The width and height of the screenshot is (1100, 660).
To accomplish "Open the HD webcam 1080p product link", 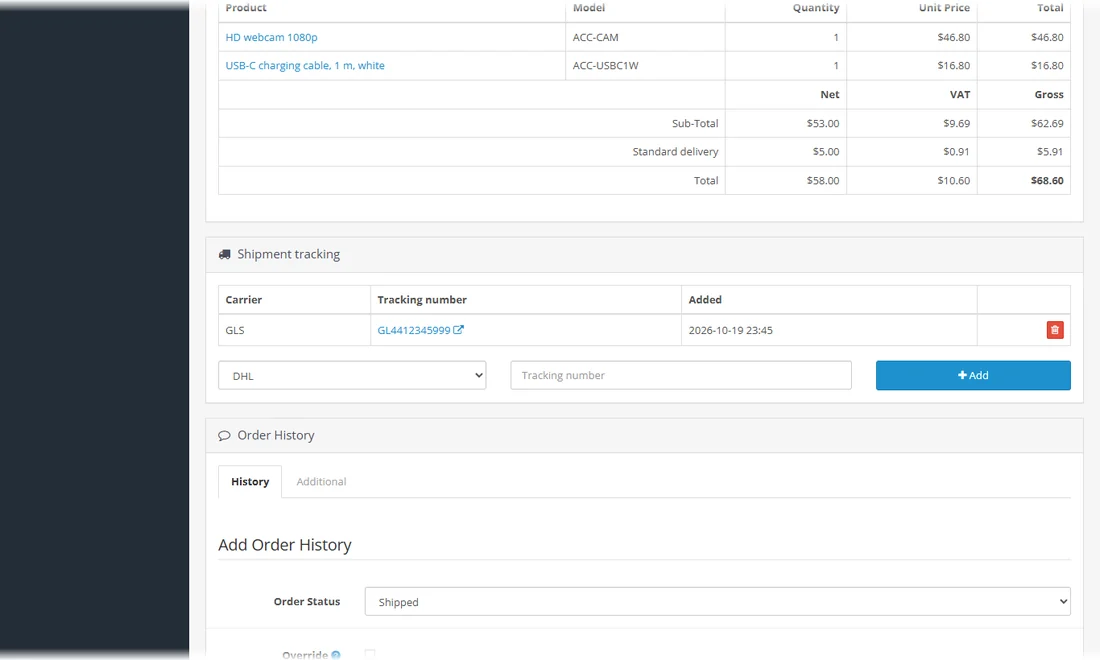I will point(271,37).
